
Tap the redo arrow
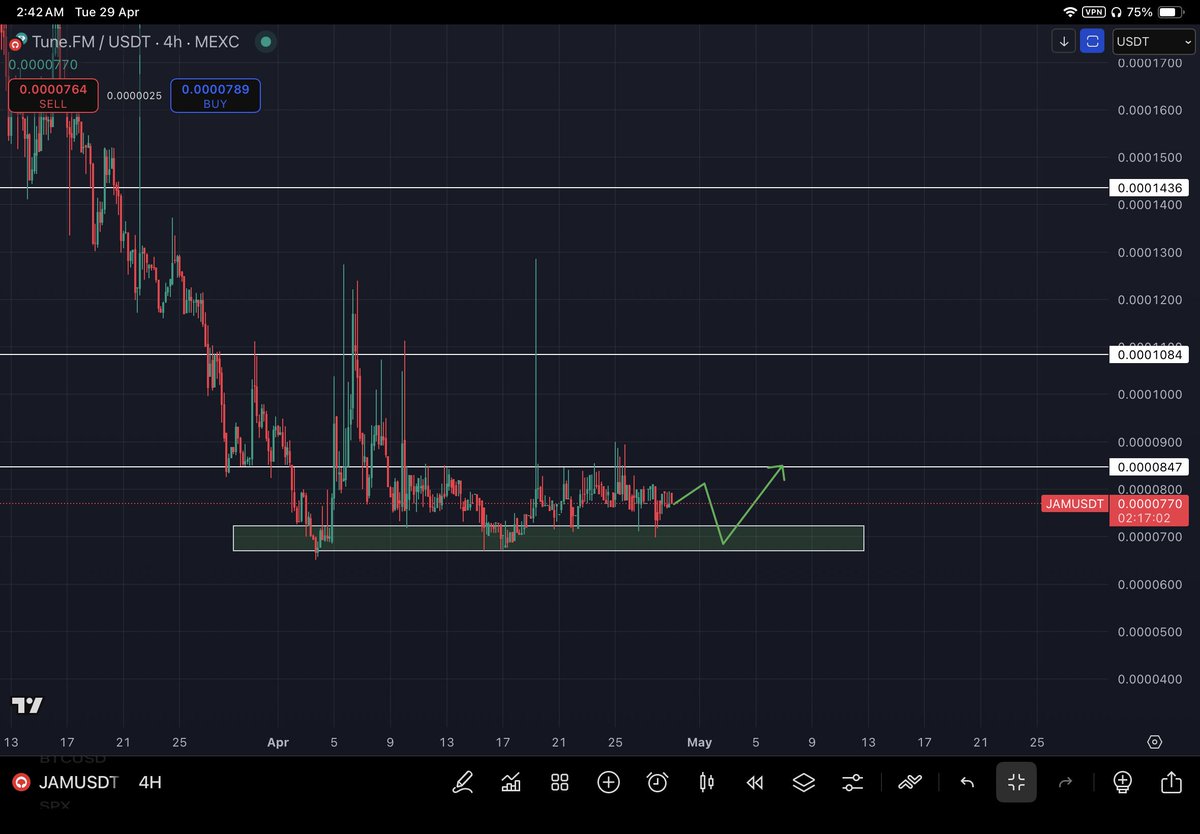coord(1065,782)
